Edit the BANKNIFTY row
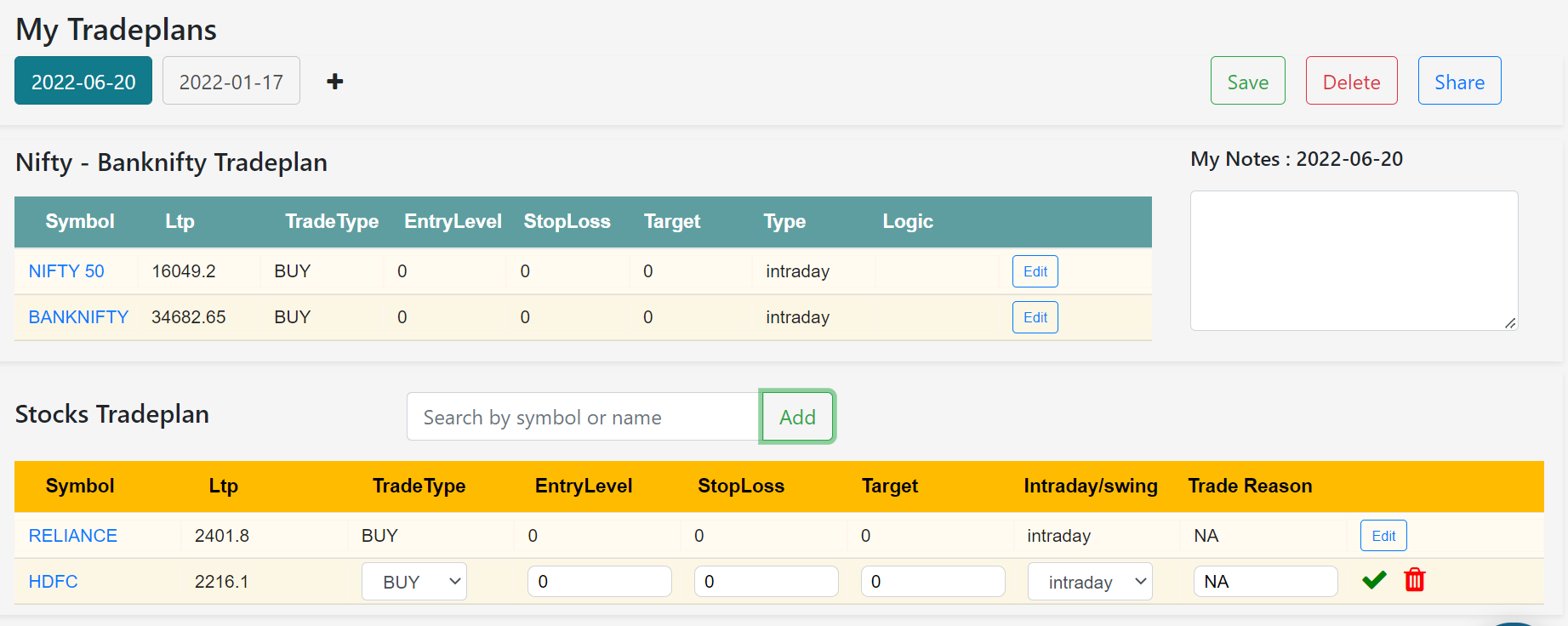 (1035, 317)
